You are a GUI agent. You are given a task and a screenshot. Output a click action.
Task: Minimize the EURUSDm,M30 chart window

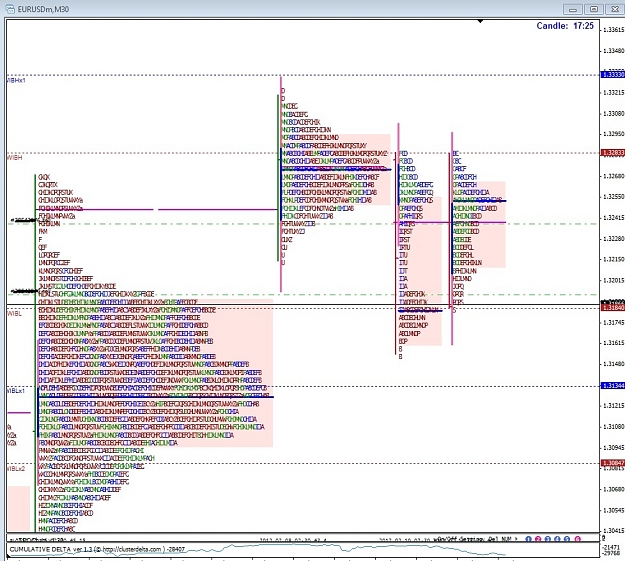click(573, 9)
